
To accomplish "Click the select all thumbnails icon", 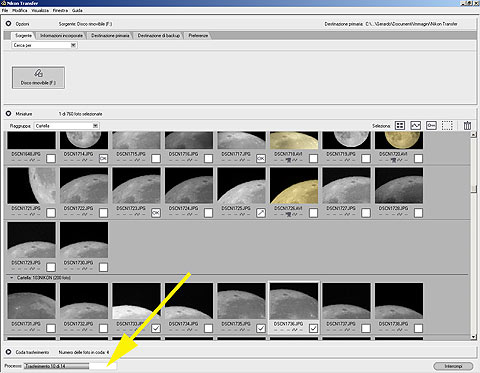I will 400,126.
